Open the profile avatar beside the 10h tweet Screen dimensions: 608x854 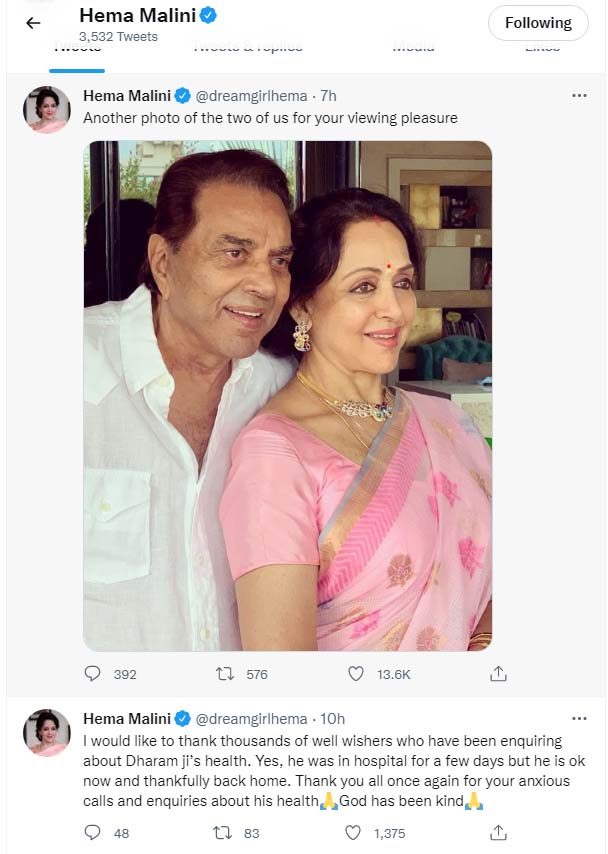pos(47,733)
